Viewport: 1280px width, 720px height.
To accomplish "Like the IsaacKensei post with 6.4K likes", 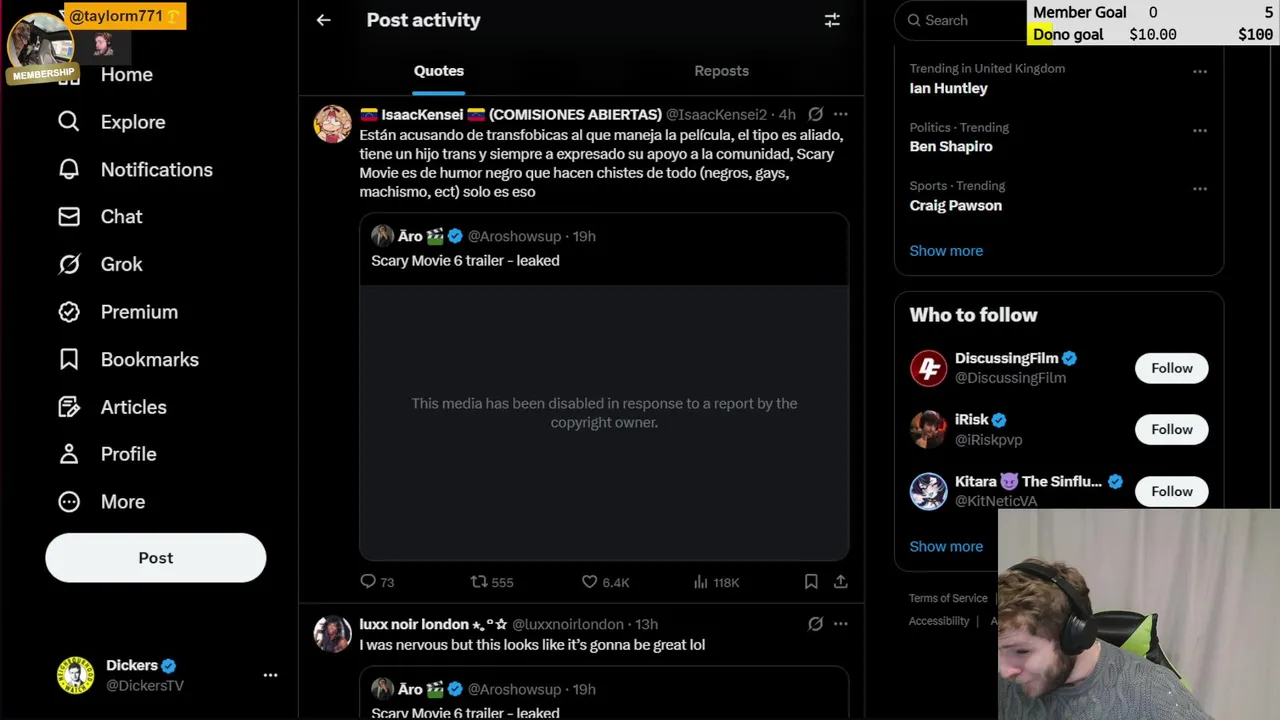I will click(590, 582).
